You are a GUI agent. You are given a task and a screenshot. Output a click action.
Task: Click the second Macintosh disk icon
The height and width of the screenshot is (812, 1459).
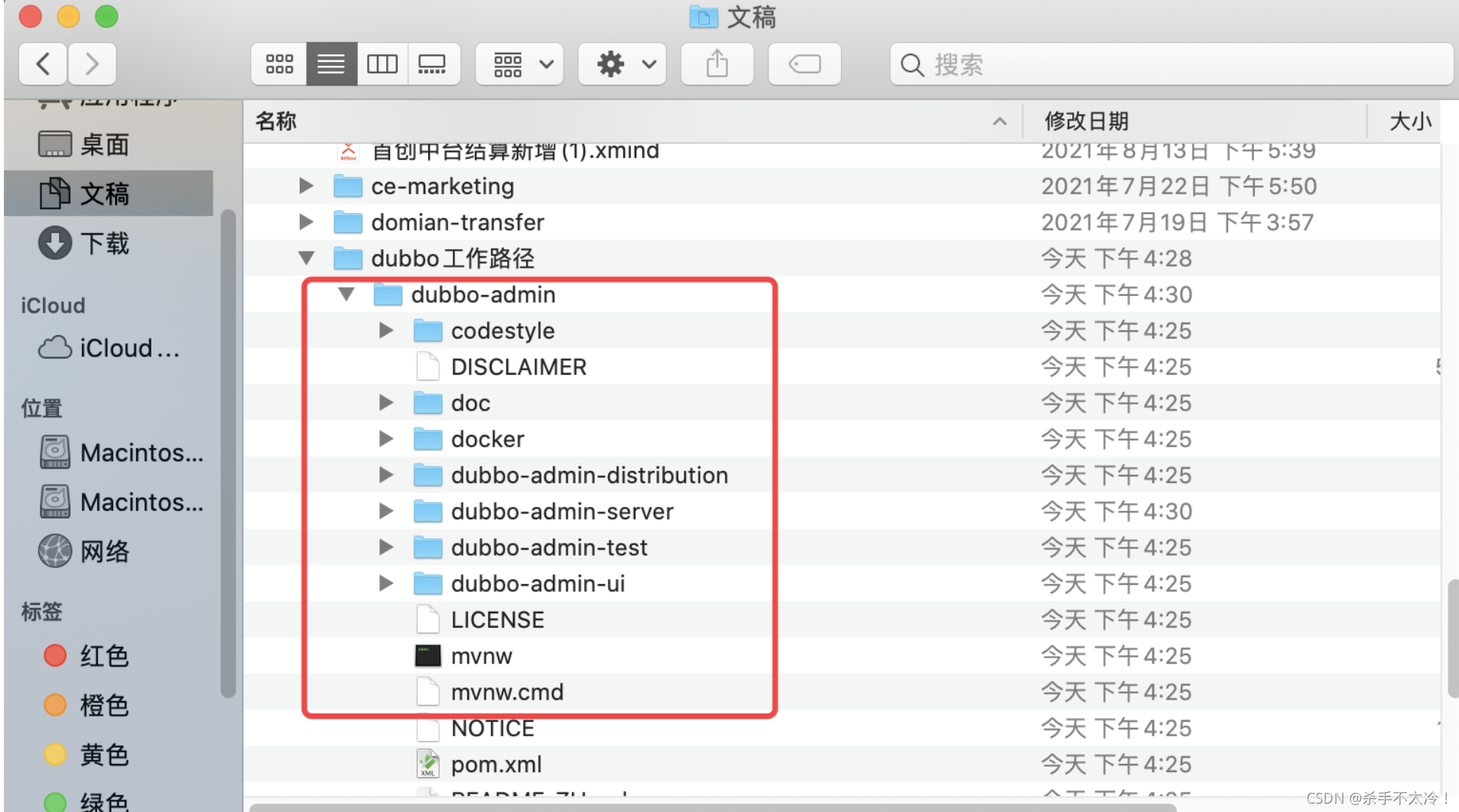pos(55,502)
